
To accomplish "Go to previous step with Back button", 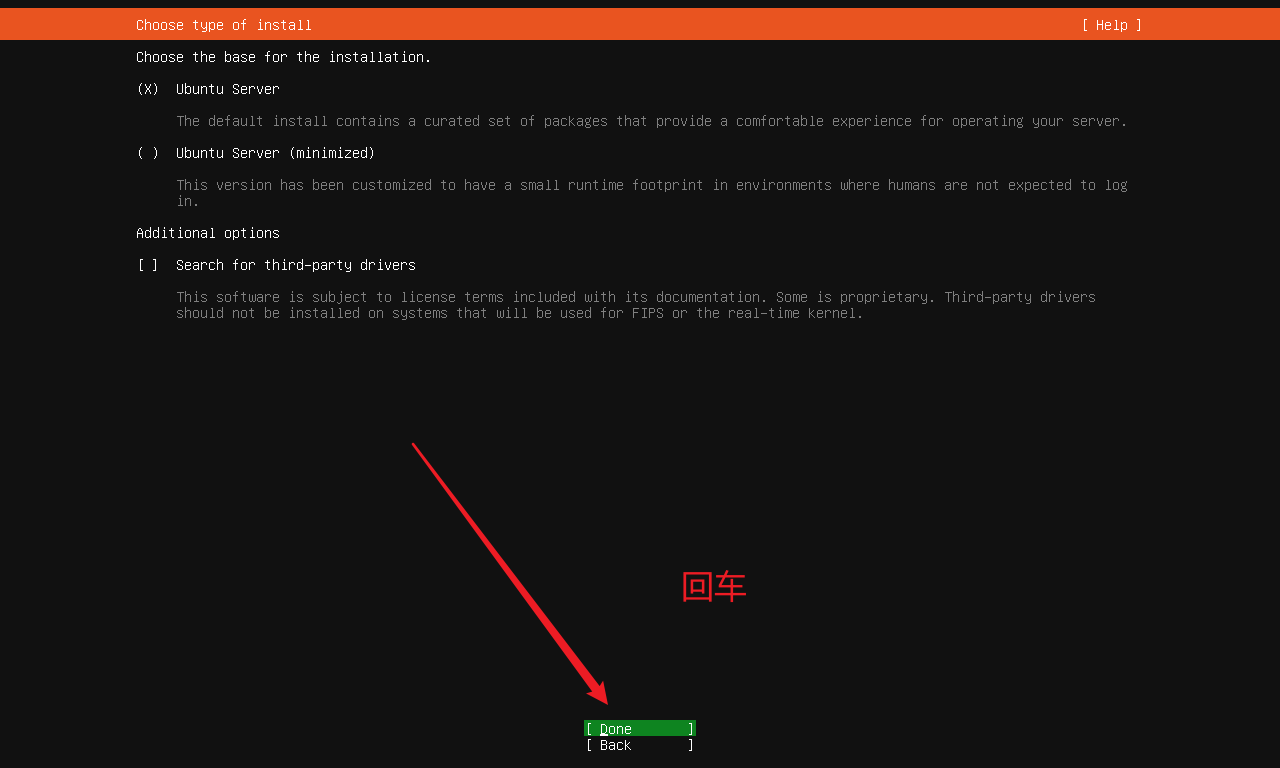I will click(640, 745).
